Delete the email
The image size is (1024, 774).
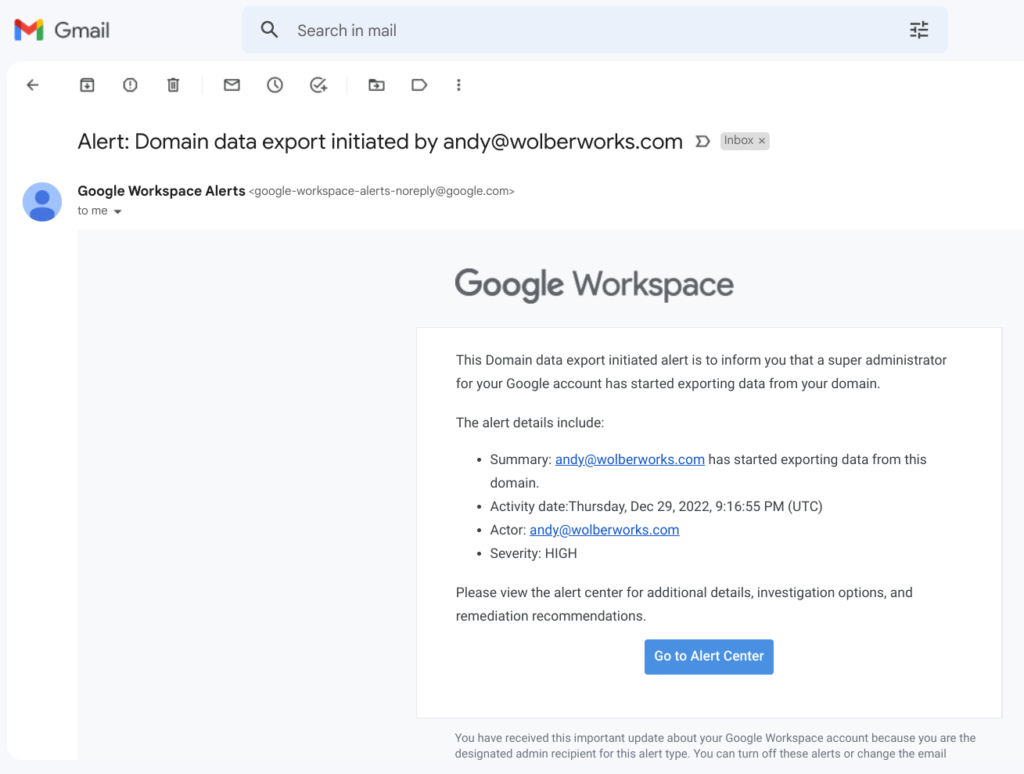[173, 85]
